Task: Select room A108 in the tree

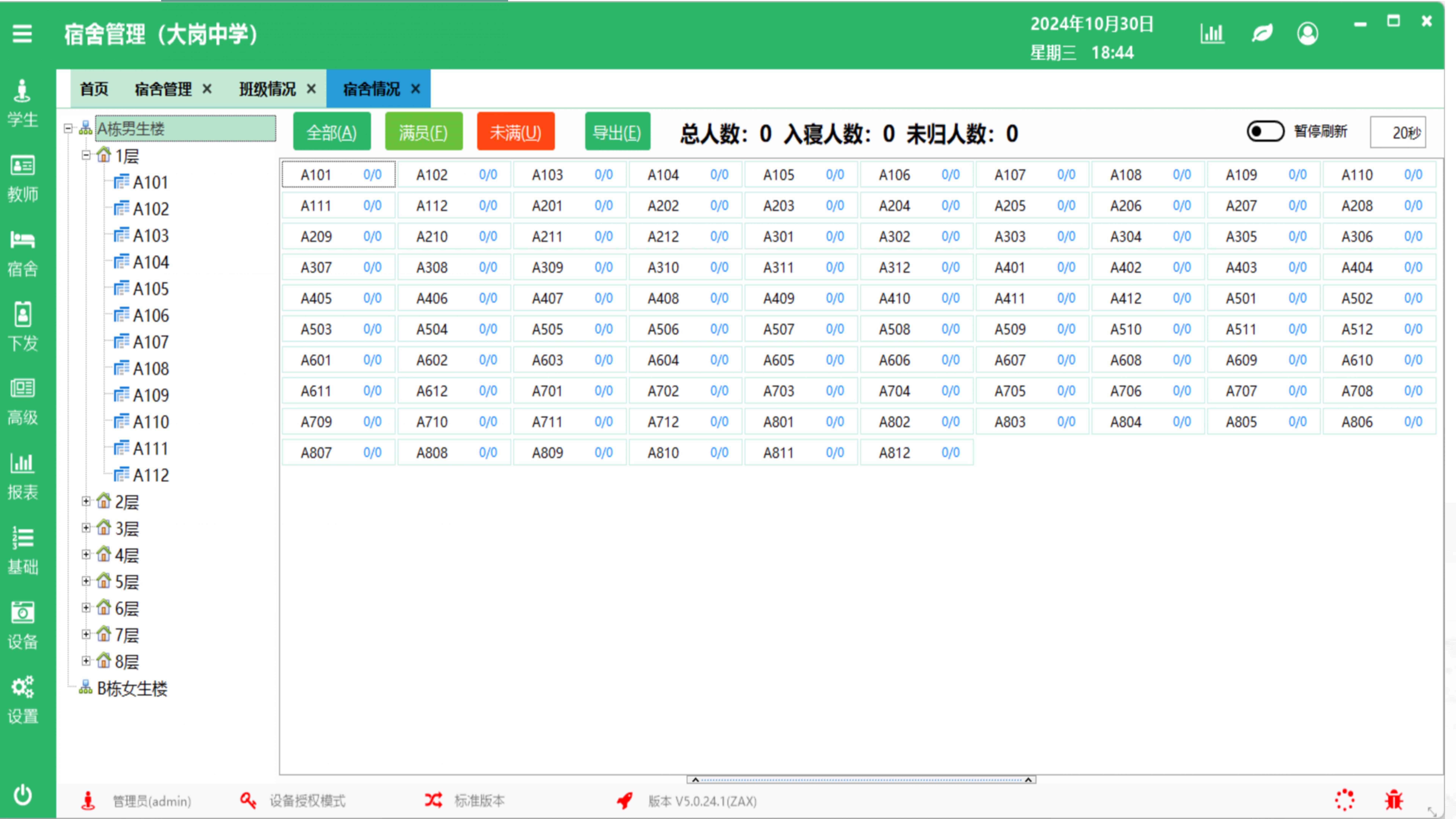Action: click(151, 369)
